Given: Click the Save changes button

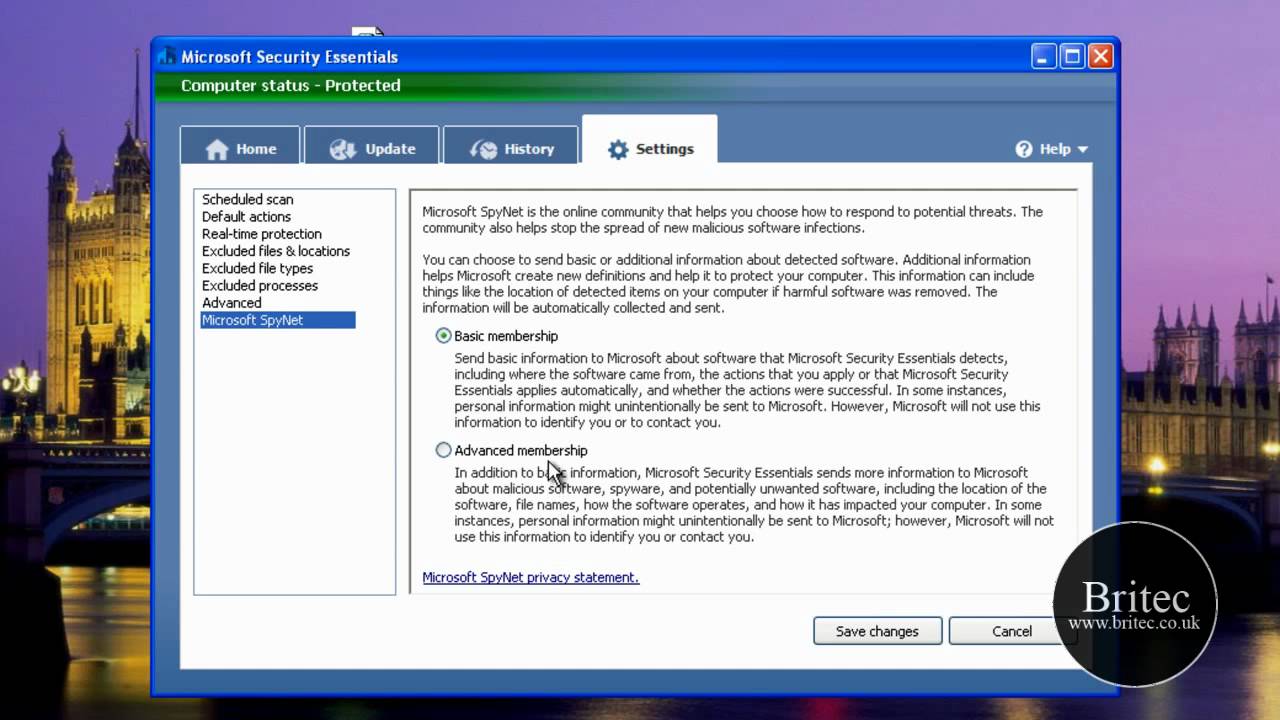Looking at the screenshot, I should click(x=877, y=631).
